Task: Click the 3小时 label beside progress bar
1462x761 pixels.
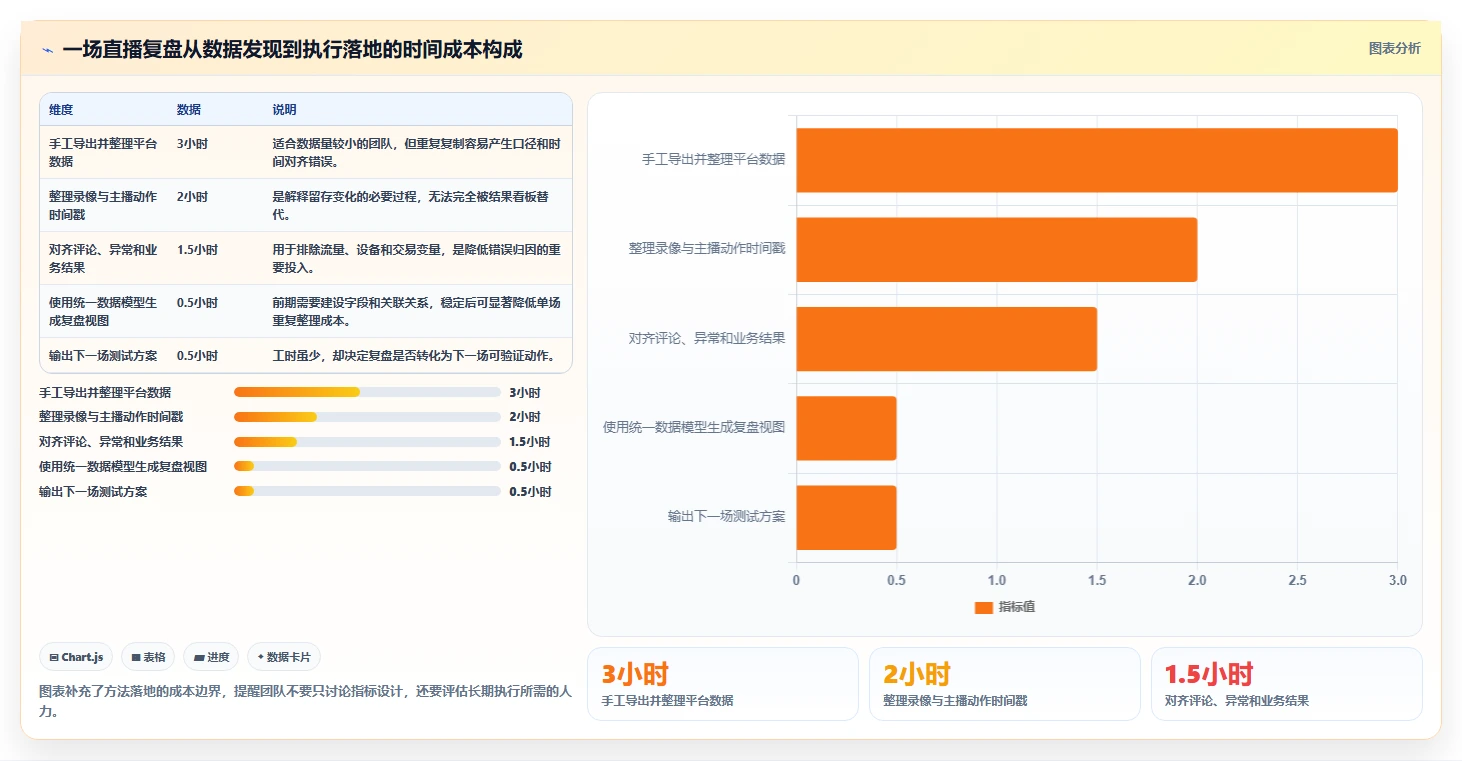Action: [524, 393]
